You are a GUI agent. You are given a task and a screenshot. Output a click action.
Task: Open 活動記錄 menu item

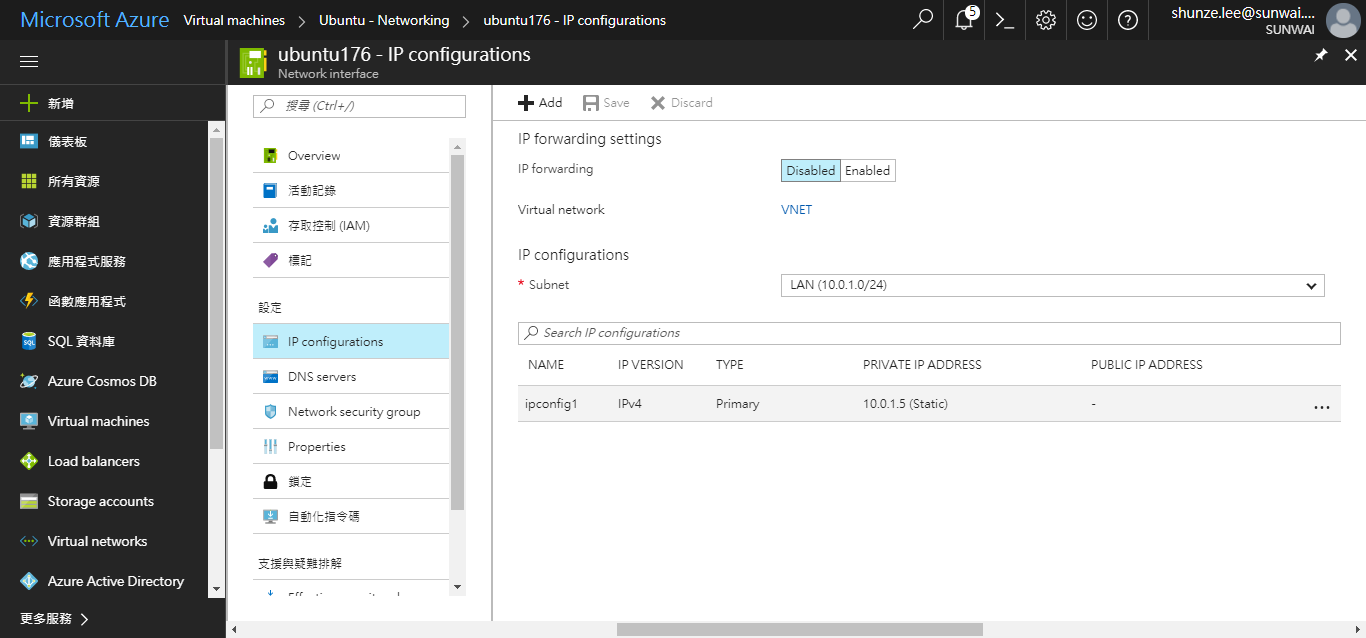point(351,191)
